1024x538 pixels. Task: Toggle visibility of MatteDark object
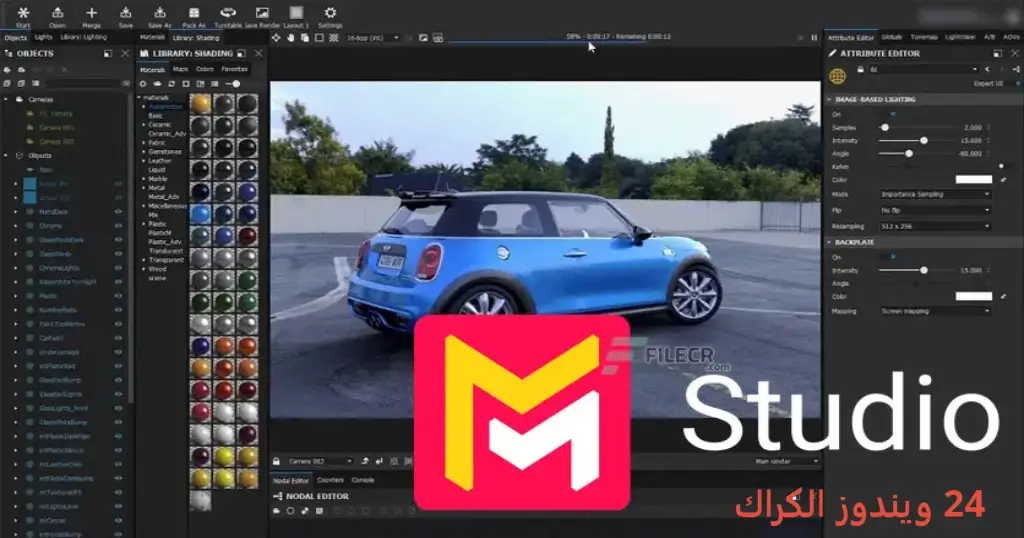(118, 212)
